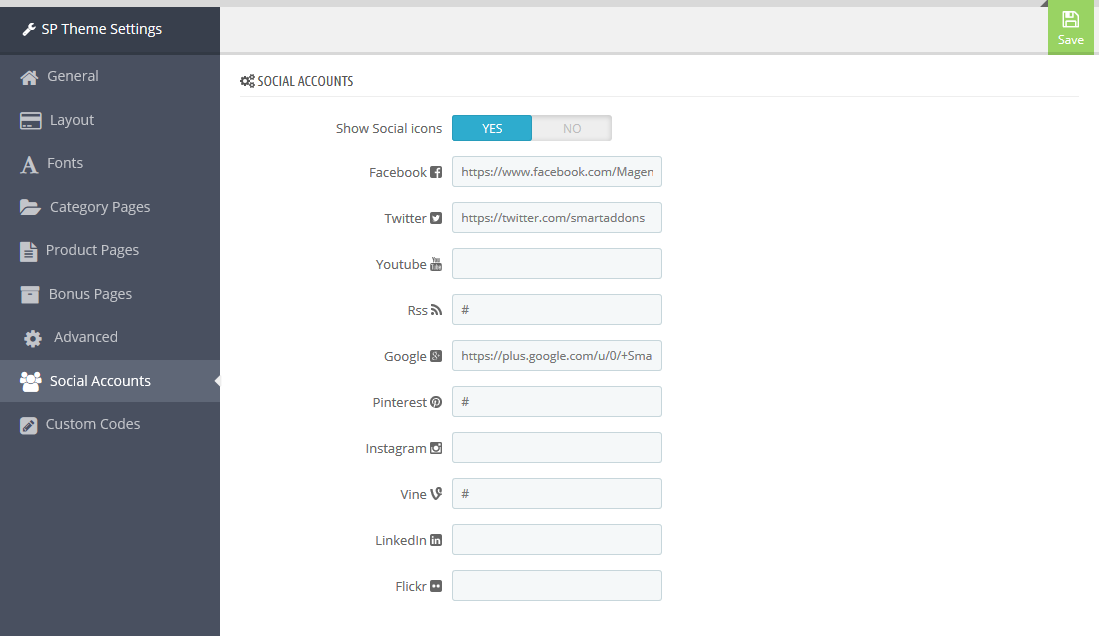Click the Vine logo icon
This screenshot has width=1099, height=636.
tap(436, 494)
